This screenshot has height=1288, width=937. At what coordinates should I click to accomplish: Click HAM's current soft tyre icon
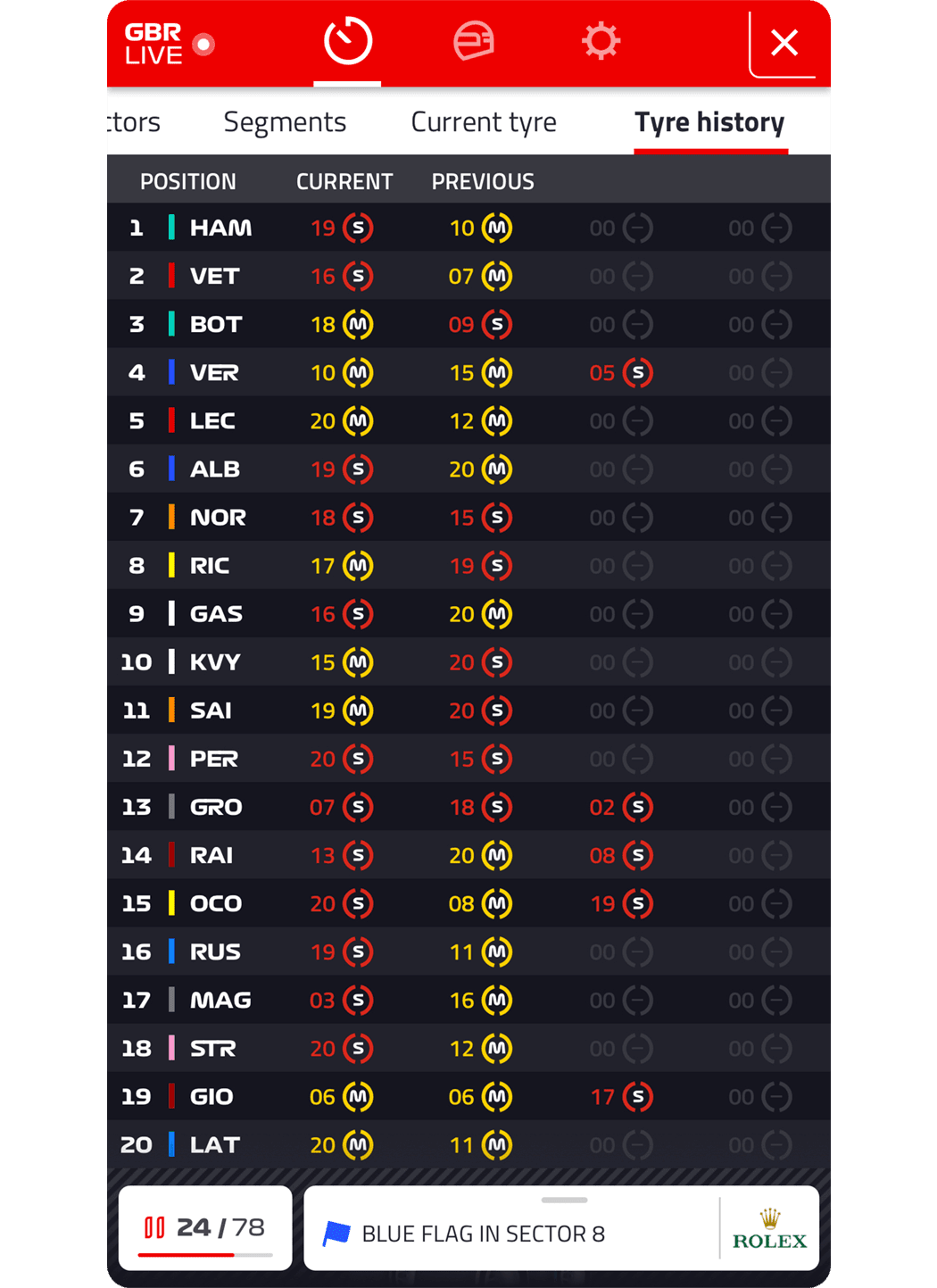(x=358, y=228)
